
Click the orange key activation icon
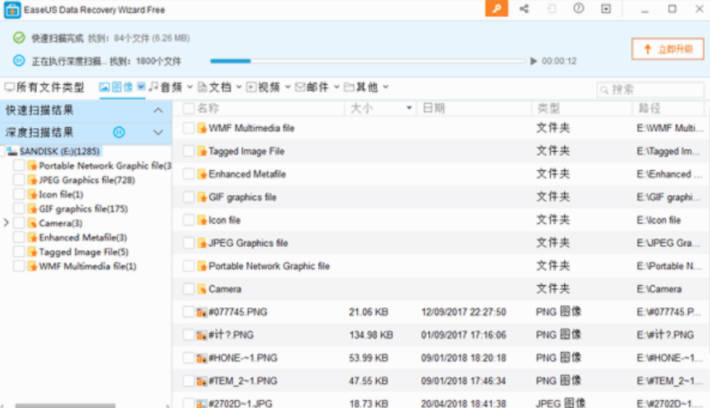[x=496, y=9]
